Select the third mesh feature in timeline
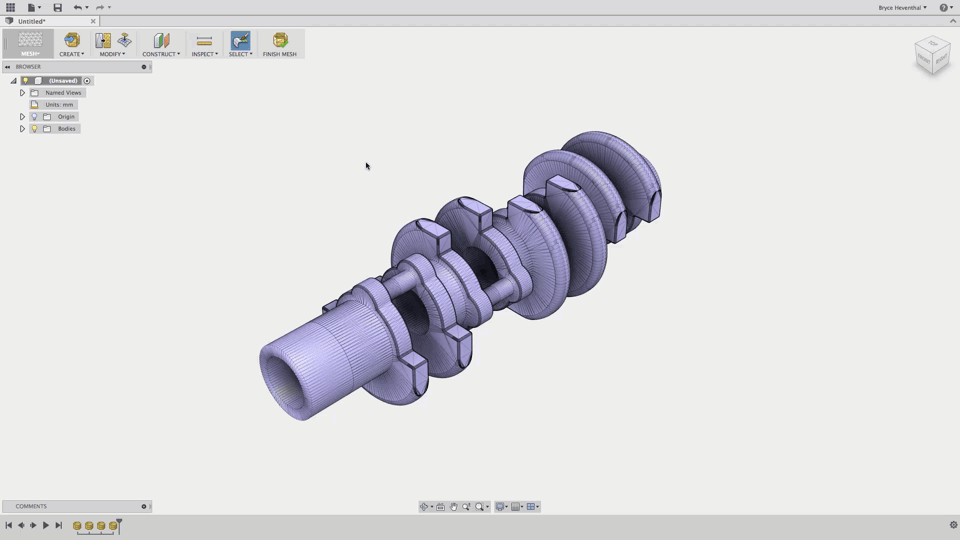Screen dimensions: 960x540 101,526
